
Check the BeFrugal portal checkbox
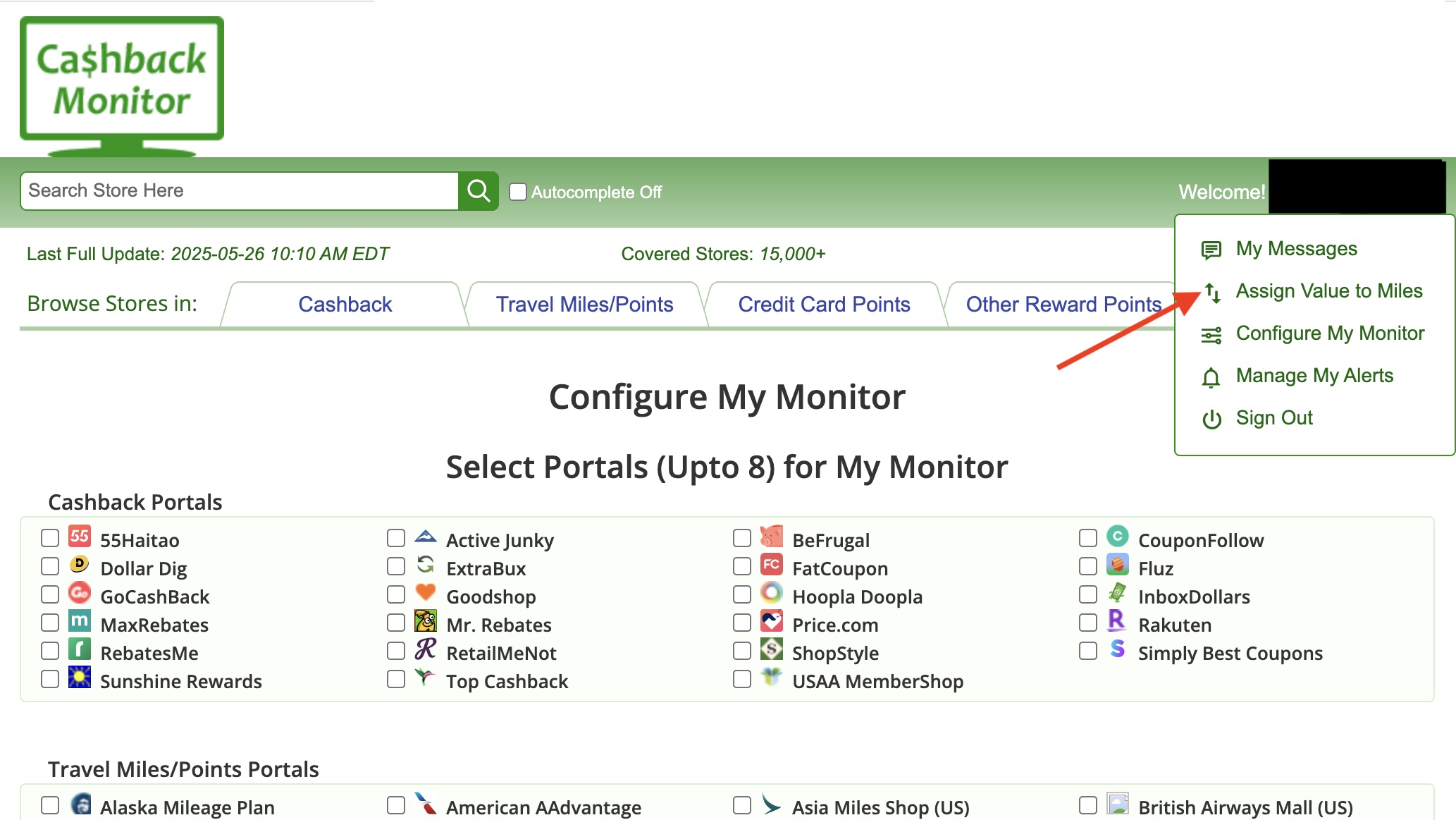pos(742,539)
